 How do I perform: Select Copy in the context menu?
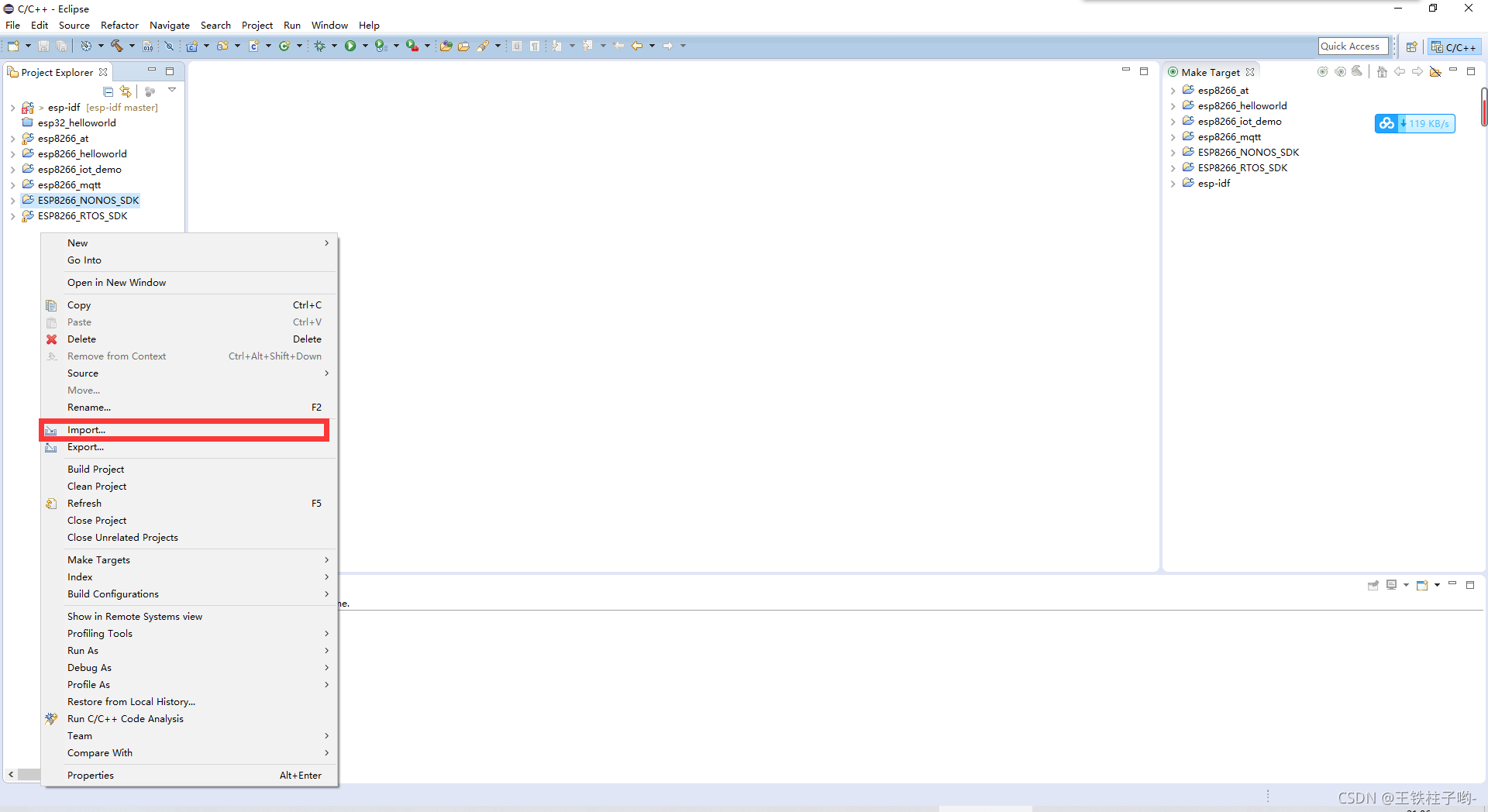click(x=189, y=305)
